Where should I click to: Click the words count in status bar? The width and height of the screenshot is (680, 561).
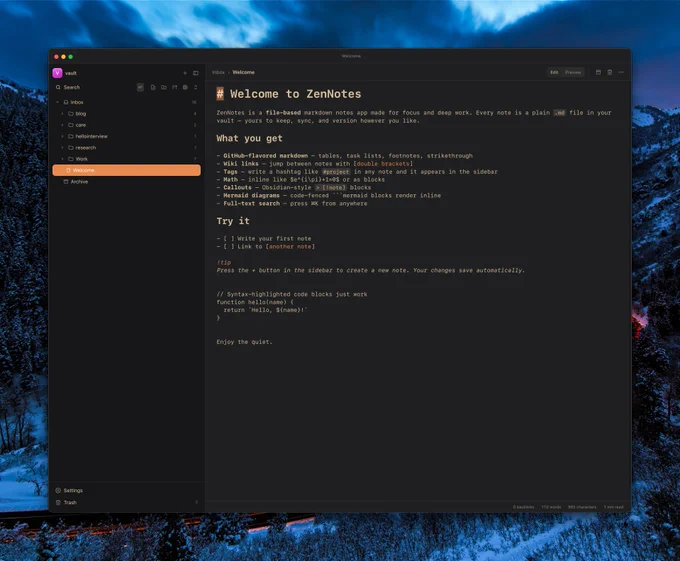click(x=551, y=507)
